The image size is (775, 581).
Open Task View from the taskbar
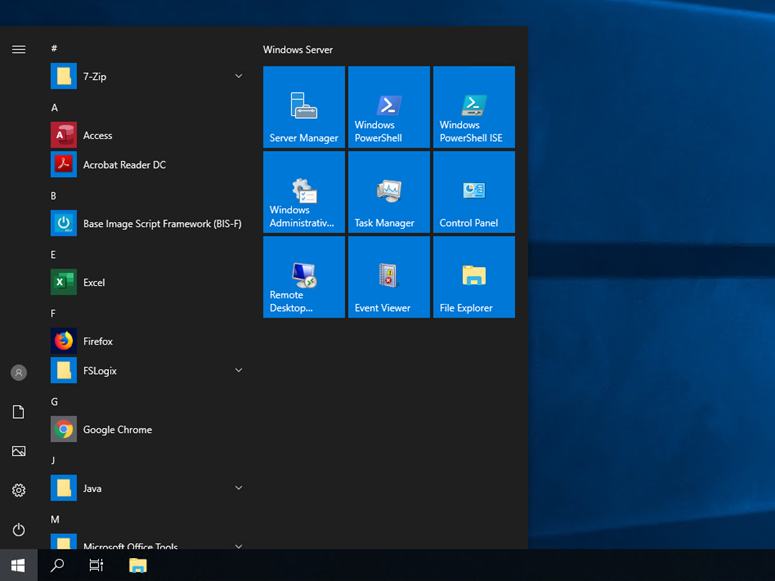(96, 565)
